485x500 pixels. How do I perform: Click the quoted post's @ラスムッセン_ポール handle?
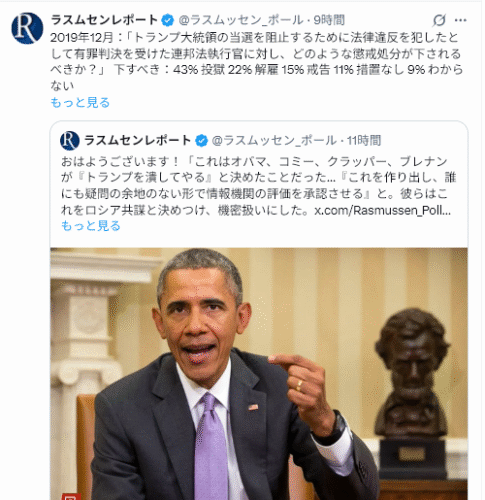coord(274,141)
